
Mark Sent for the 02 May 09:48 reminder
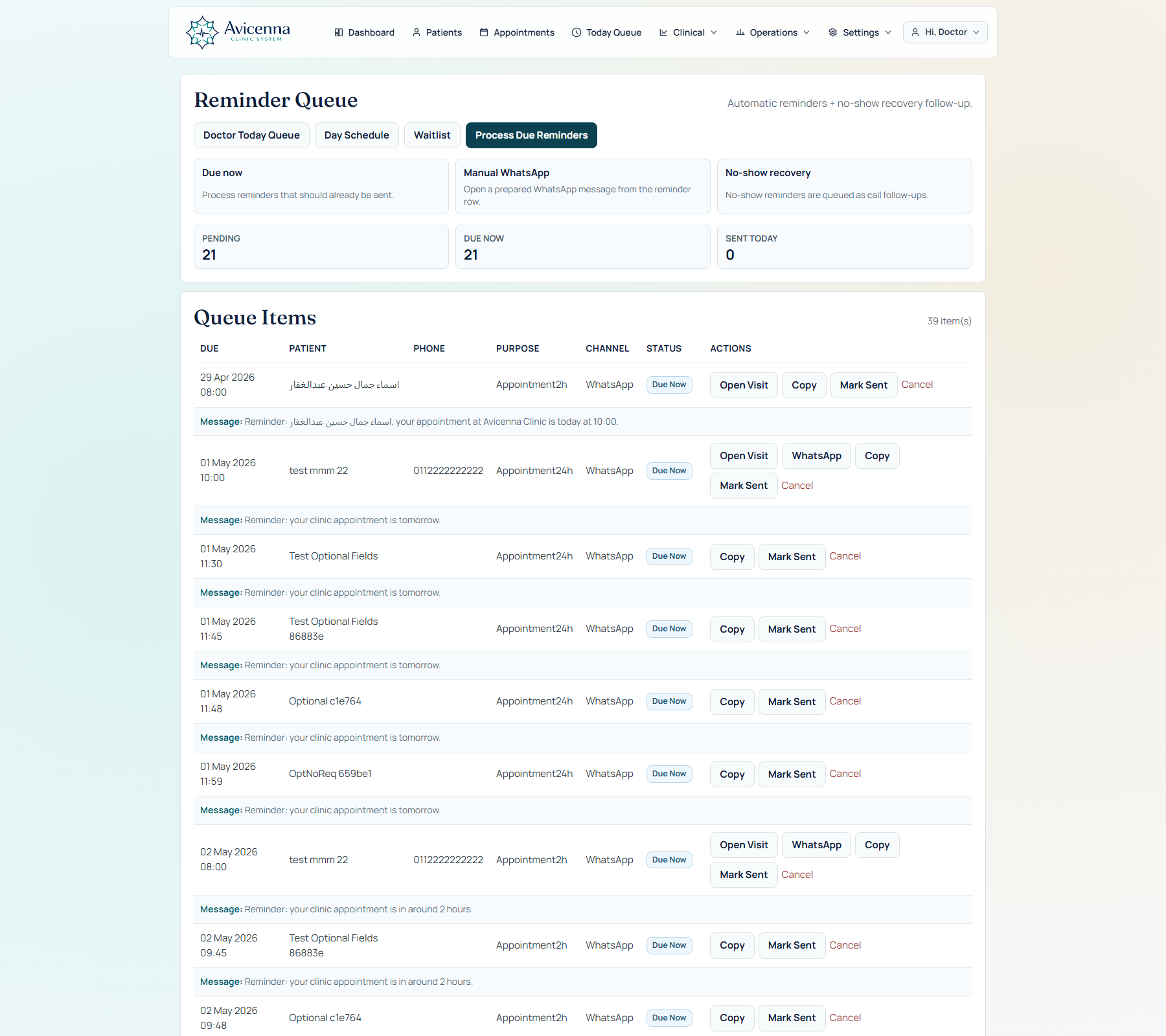click(792, 1019)
